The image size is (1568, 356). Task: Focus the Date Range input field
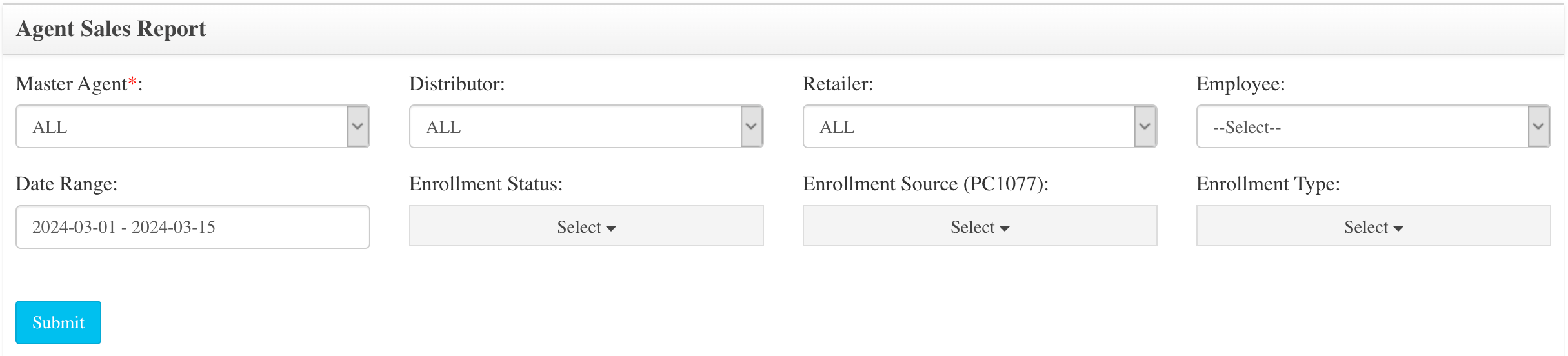point(193,227)
